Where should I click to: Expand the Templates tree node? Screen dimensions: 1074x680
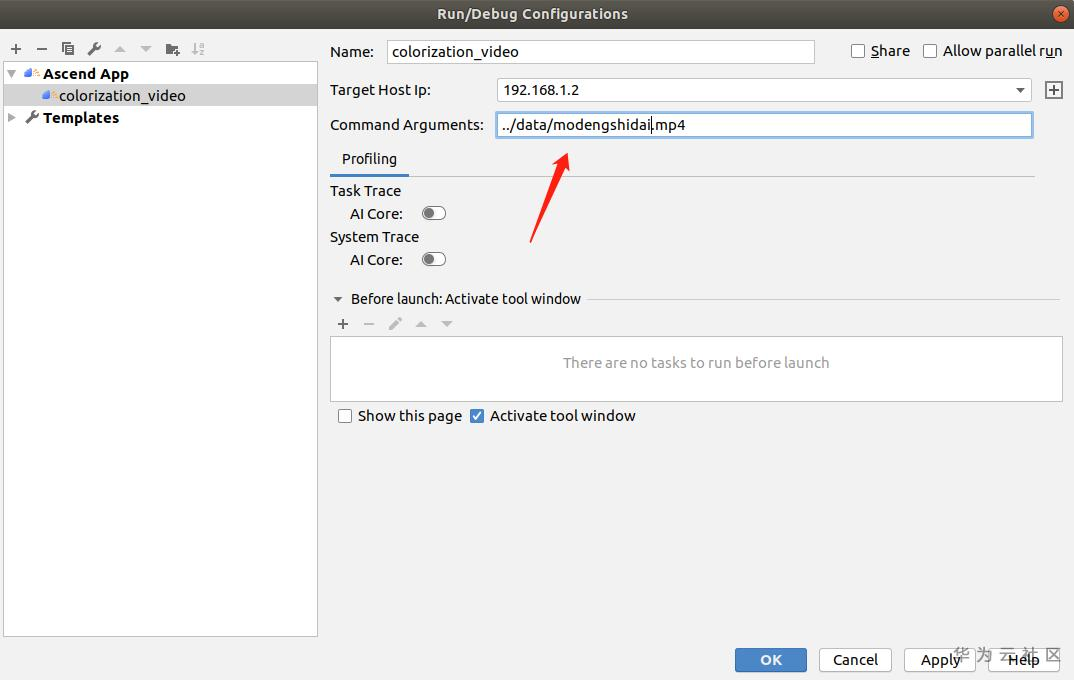pos(12,117)
